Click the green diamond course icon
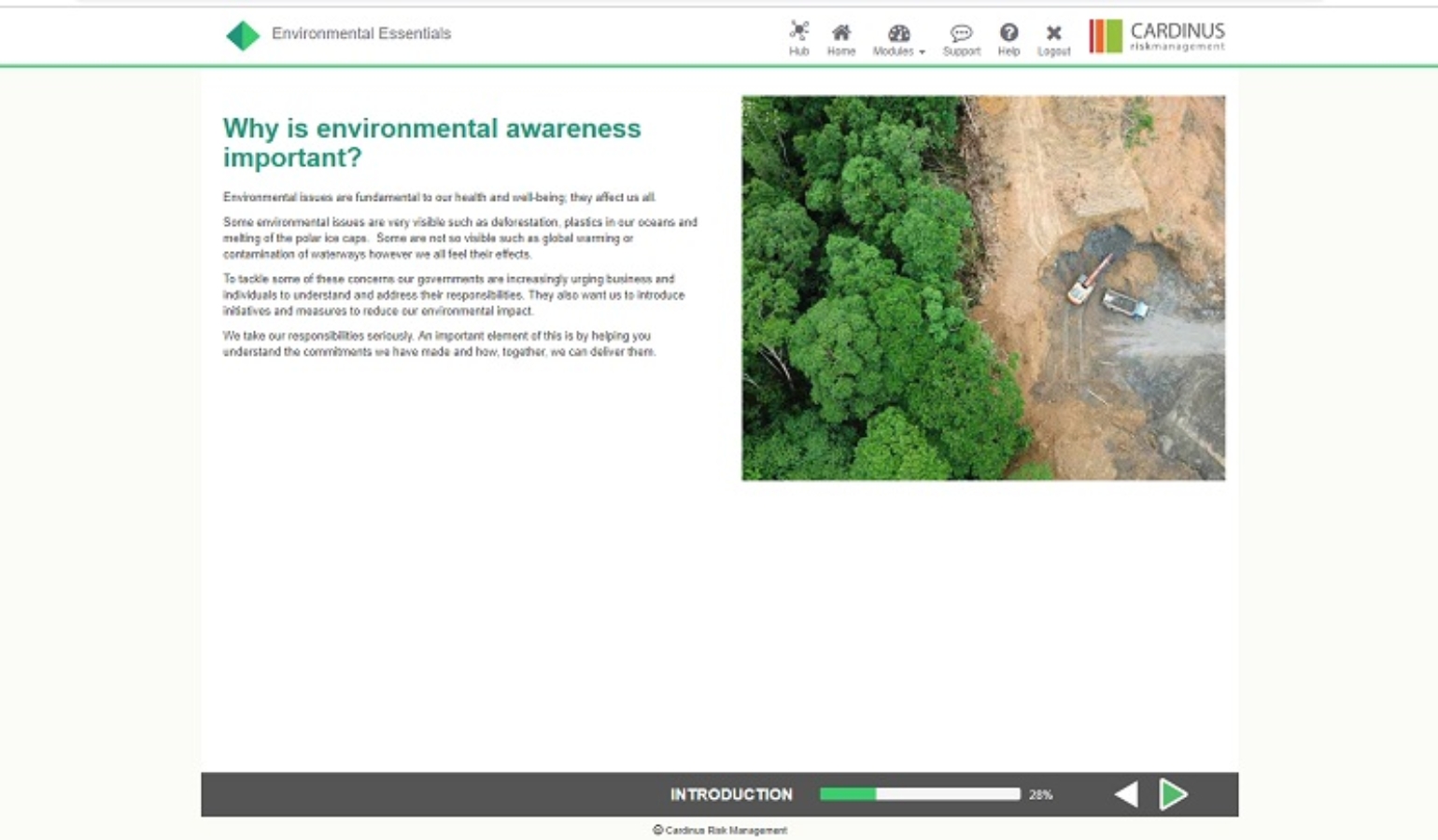The width and height of the screenshot is (1438, 840). point(243,34)
